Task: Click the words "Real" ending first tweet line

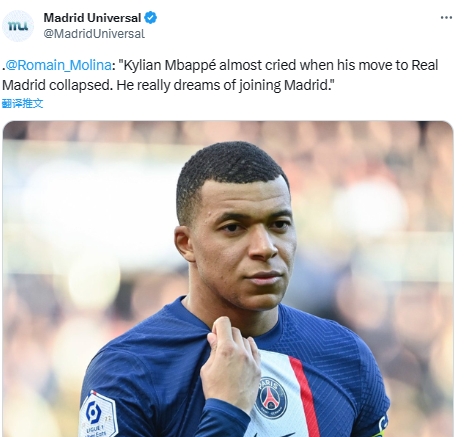Action: point(425,65)
